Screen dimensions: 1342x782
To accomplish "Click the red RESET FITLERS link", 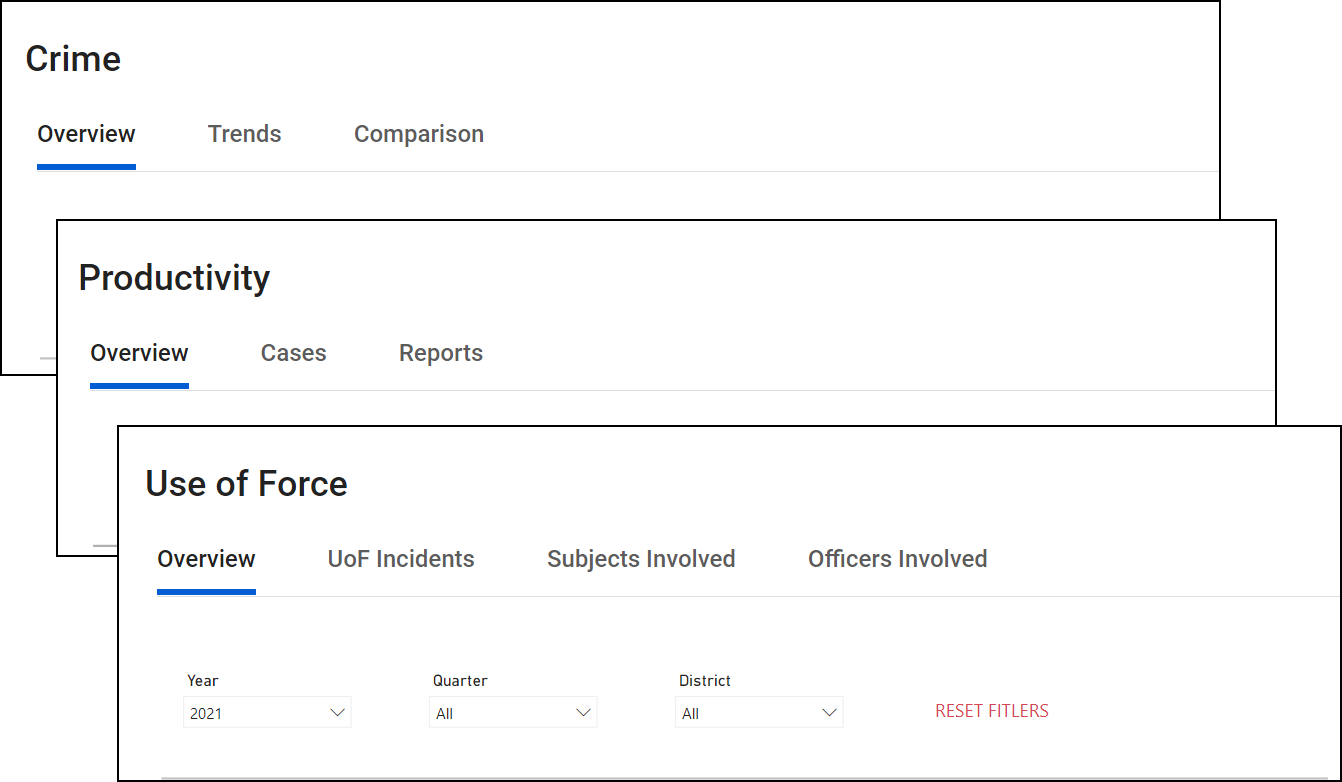I will click(991, 711).
